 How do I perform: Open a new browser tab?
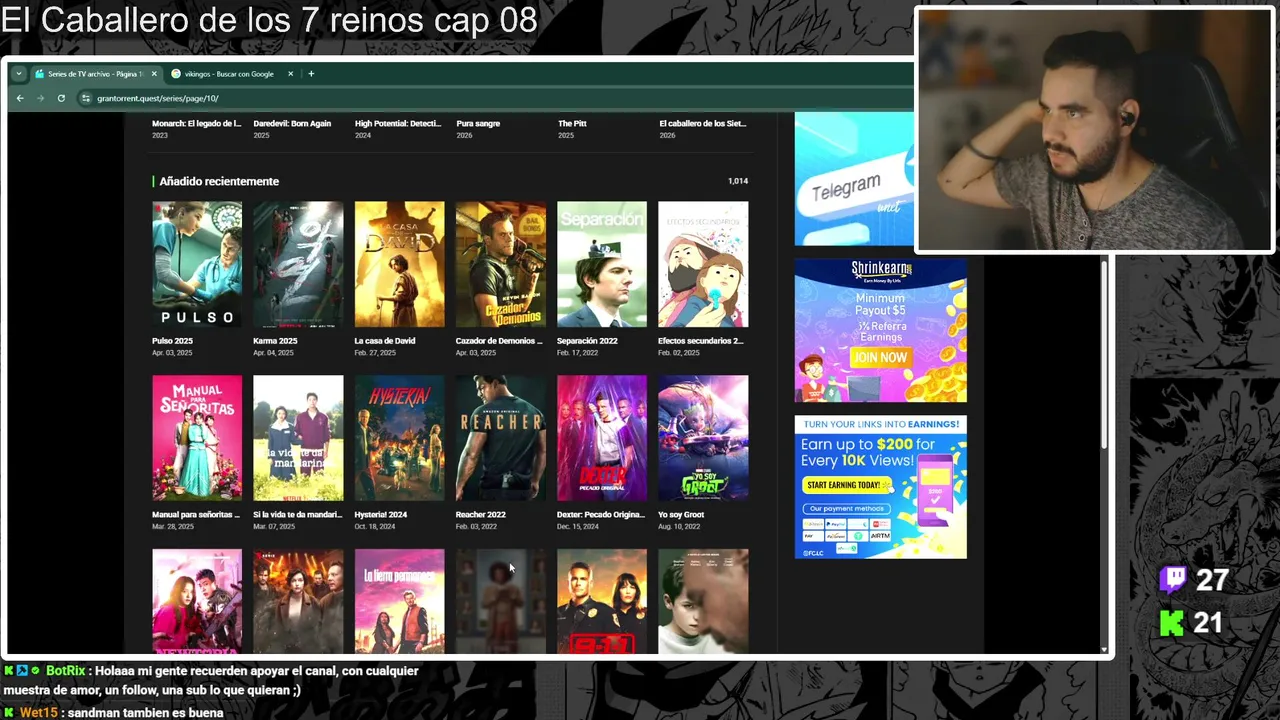pos(311,74)
